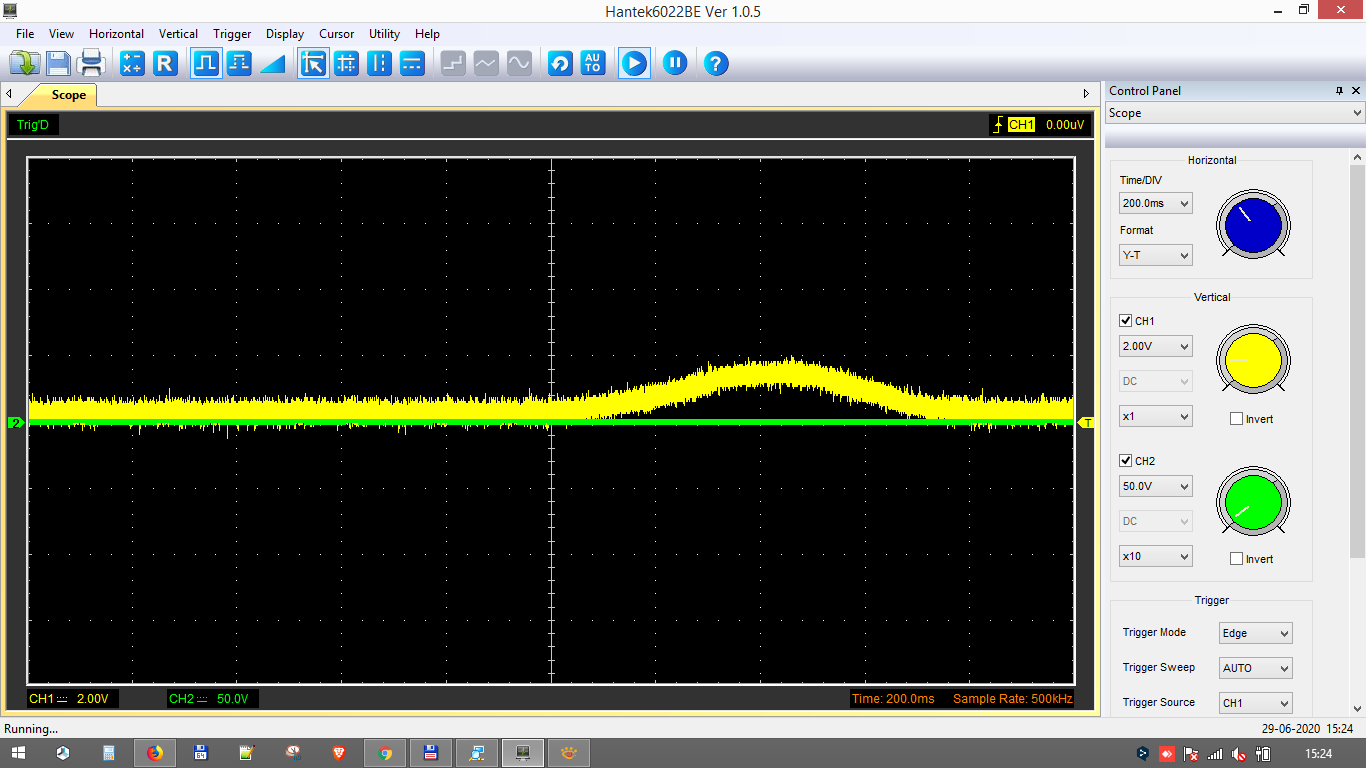Open the Windows Start button

18,753
